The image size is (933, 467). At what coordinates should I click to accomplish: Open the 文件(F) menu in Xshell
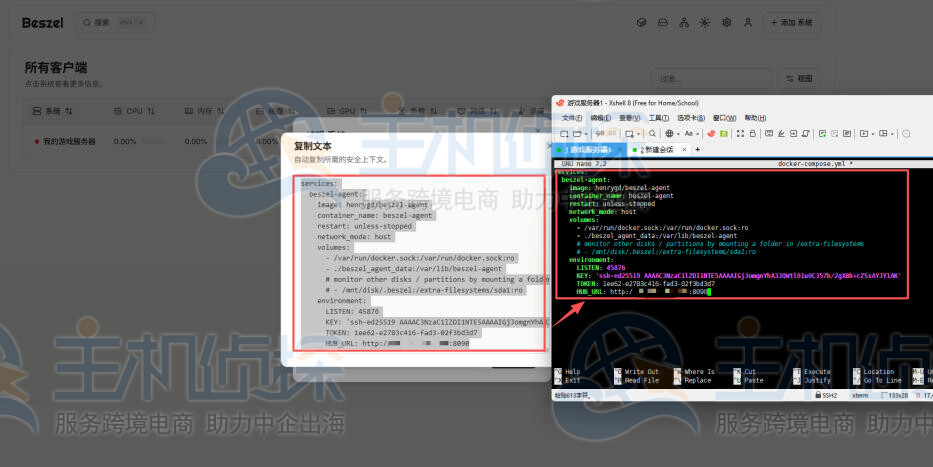click(572, 118)
